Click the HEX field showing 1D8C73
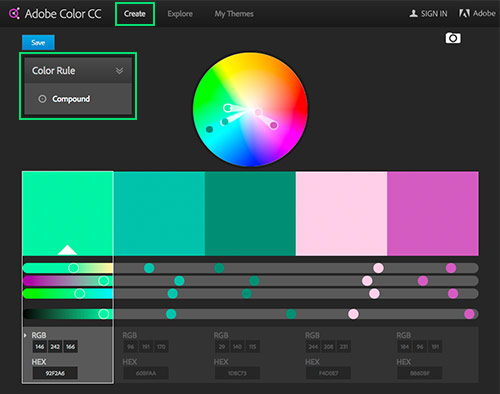Screen dimensions: 500x394 coord(237,373)
